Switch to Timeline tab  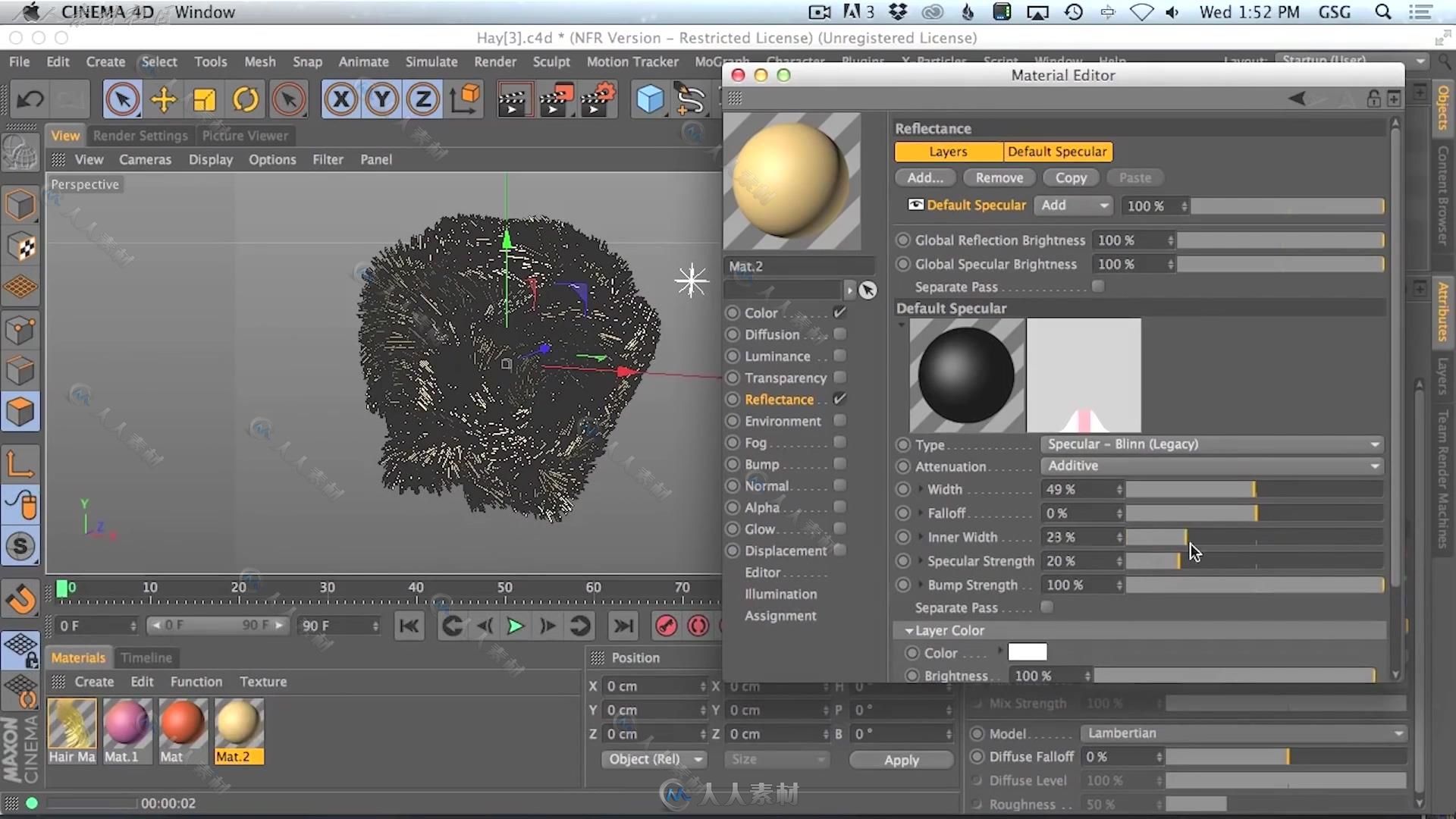(146, 657)
